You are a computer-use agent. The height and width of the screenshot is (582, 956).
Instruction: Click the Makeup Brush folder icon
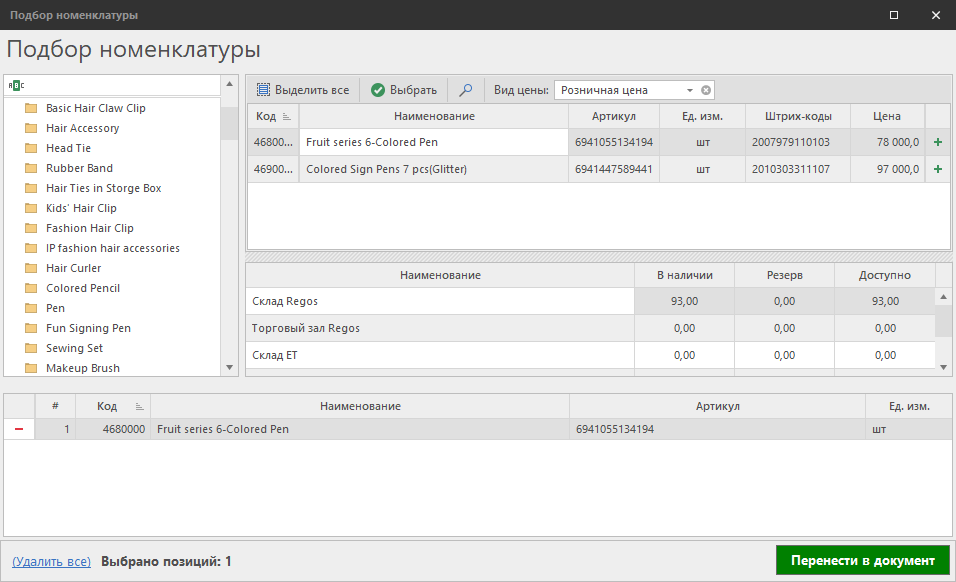31,368
